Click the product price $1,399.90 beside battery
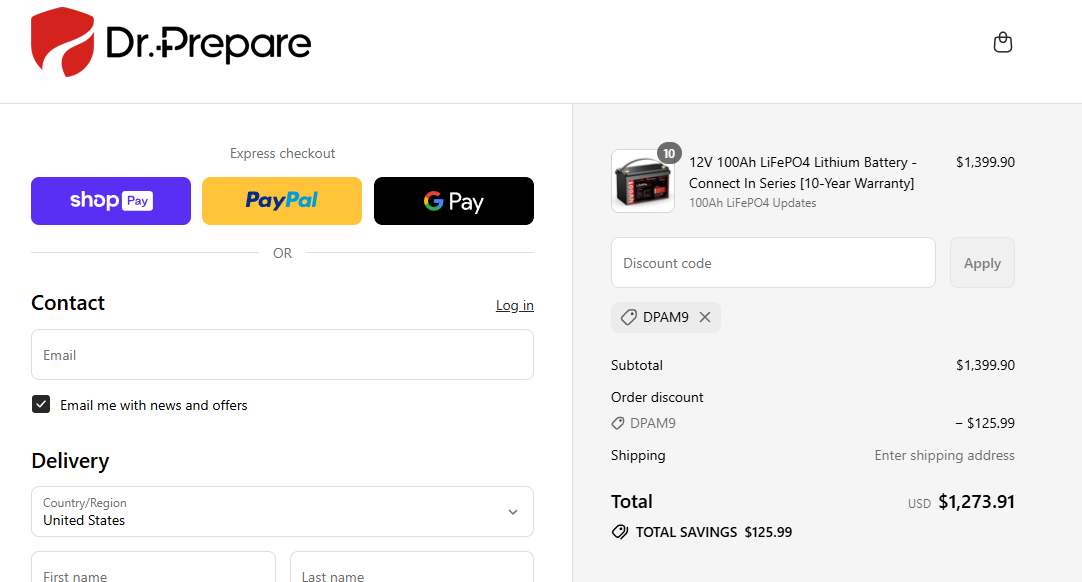The height and width of the screenshot is (582, 1082). pyautogui.click(x=985, y=162)
